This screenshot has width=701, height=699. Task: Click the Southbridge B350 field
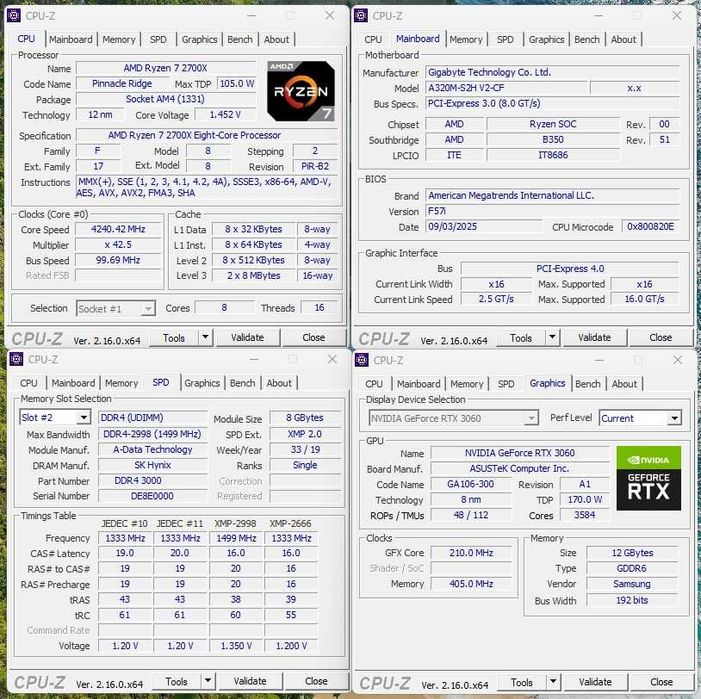553,139
